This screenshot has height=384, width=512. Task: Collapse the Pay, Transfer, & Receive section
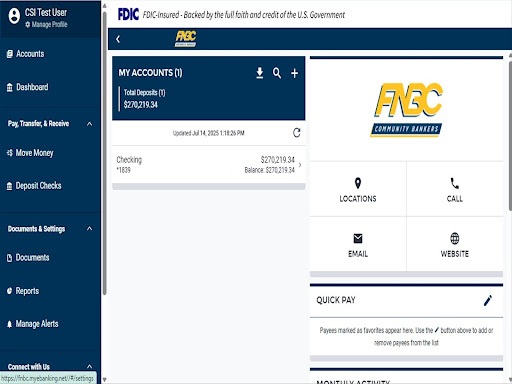(x=89, y=124)
